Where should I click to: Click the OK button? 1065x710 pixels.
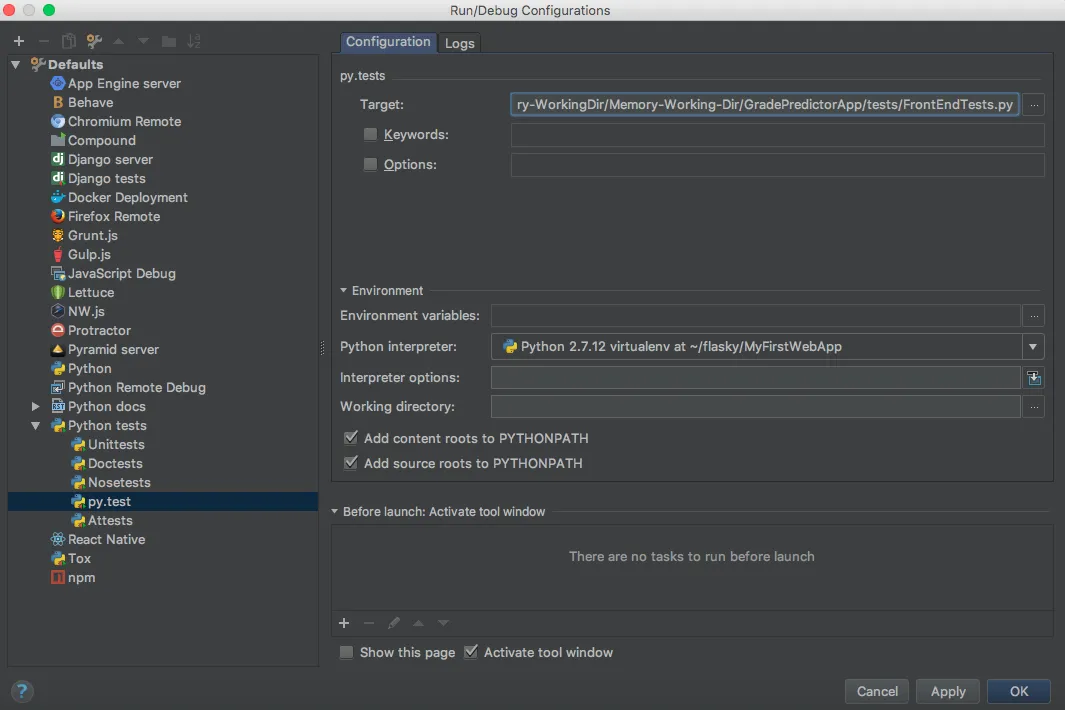pos(1018,692)
